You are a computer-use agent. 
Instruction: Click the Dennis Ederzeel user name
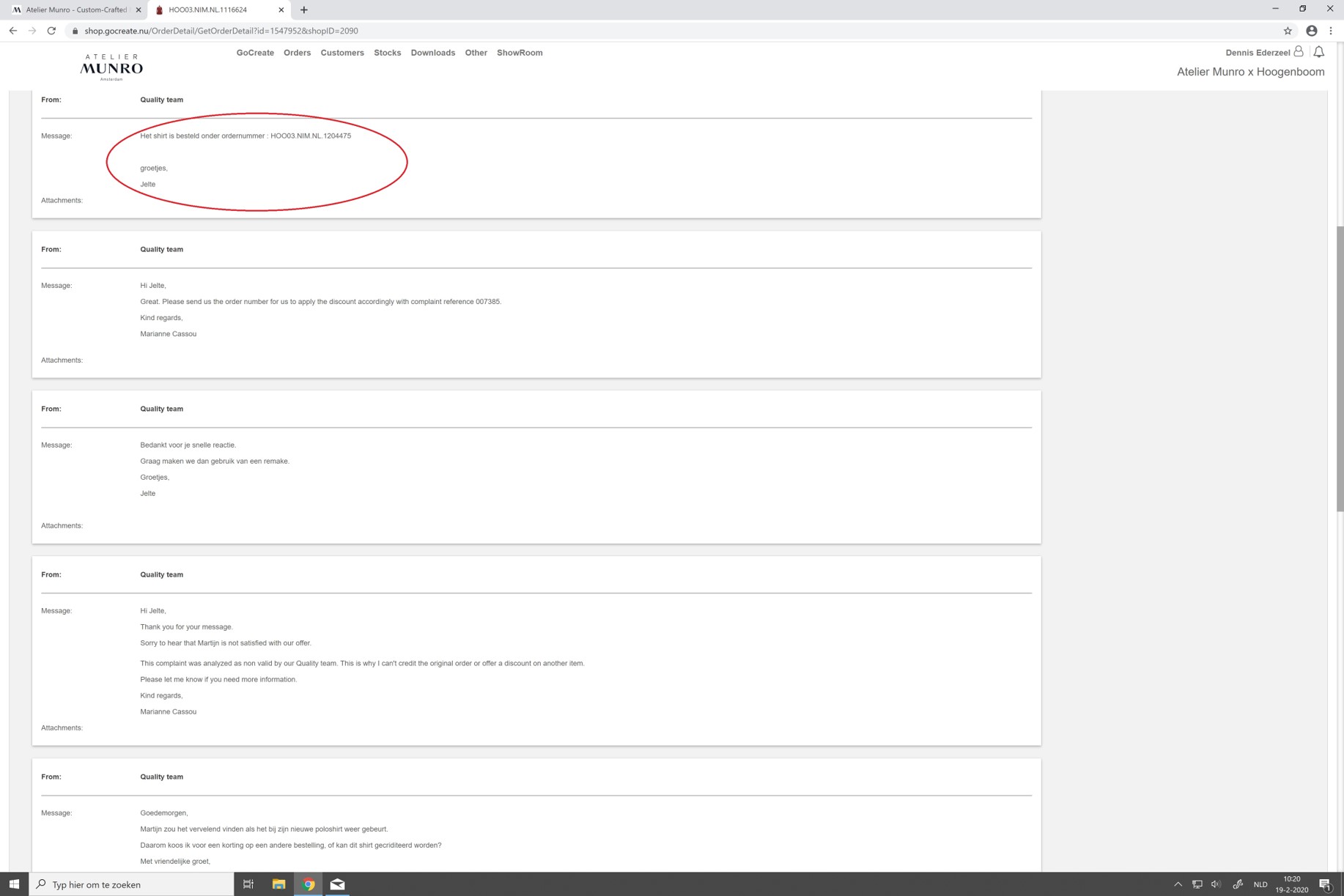1258,53
